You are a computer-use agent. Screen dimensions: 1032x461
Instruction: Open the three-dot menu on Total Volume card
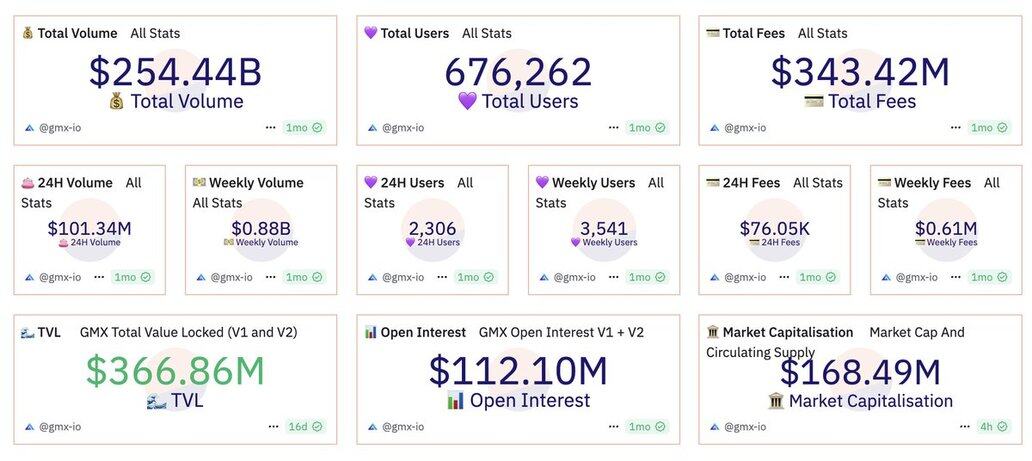click(x=271, y=128)
